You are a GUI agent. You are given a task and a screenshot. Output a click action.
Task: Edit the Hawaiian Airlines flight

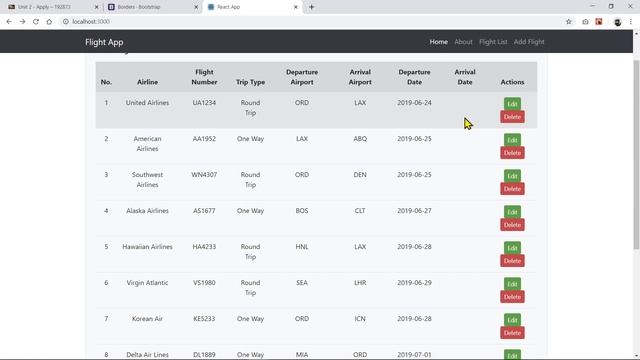[512, 248]
